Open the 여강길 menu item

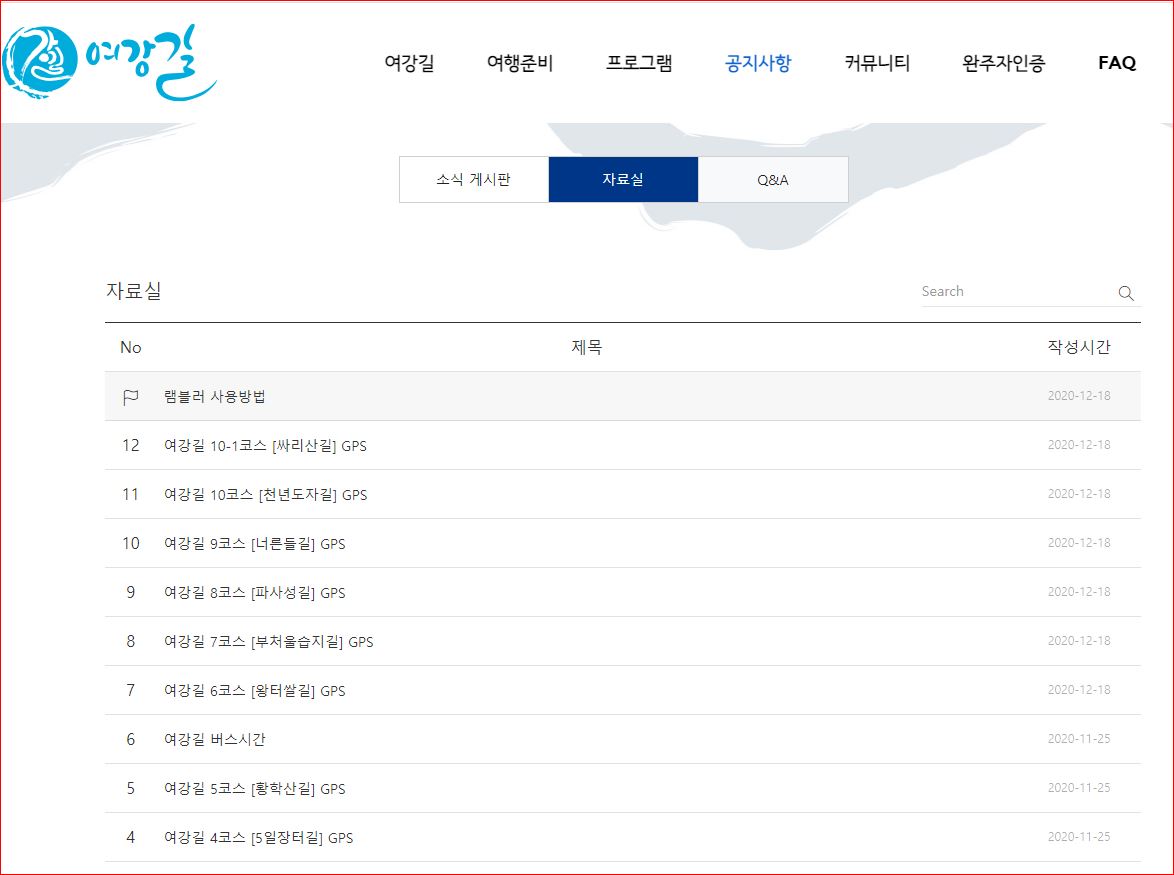410,63
